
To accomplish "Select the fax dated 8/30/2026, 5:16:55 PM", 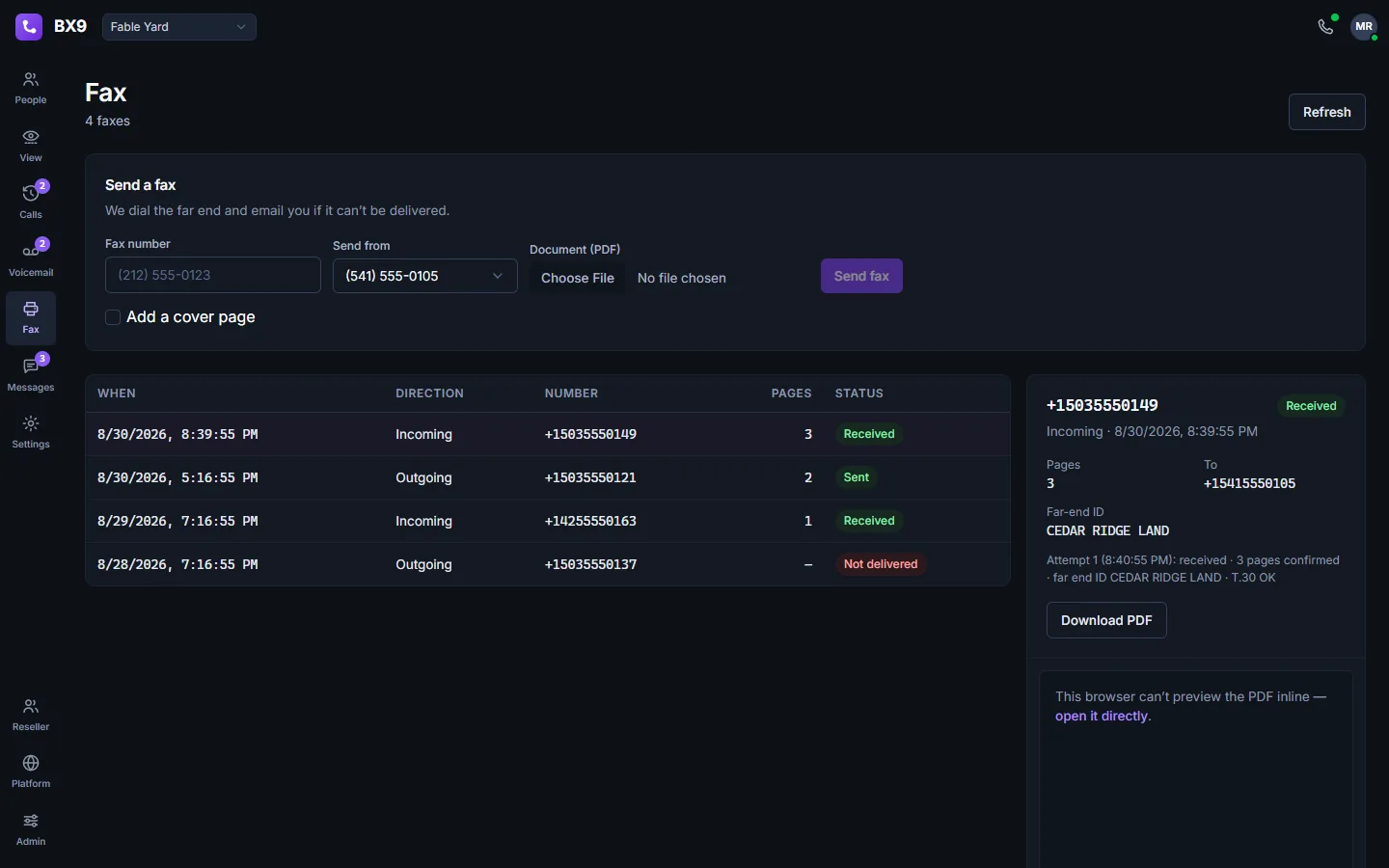I will tap(548, 477).
